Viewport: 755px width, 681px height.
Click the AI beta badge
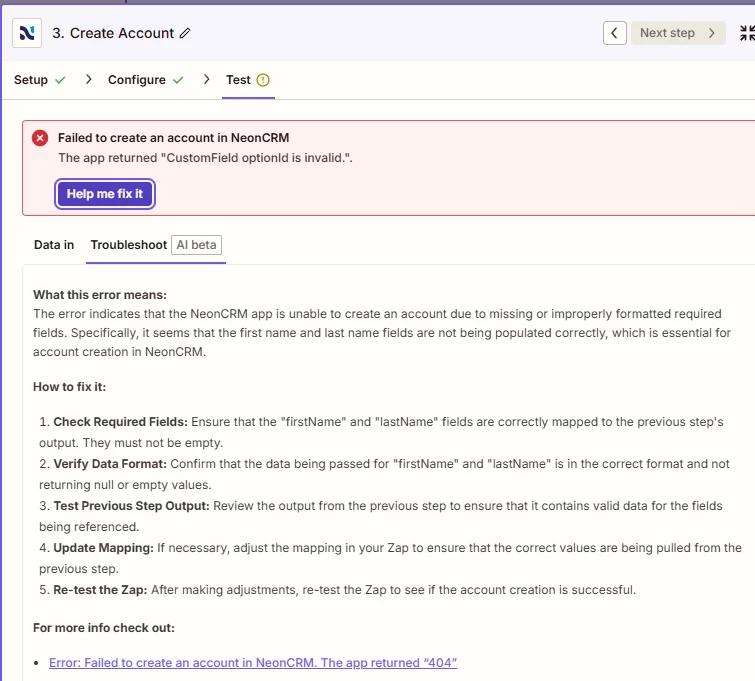[196, 245]
